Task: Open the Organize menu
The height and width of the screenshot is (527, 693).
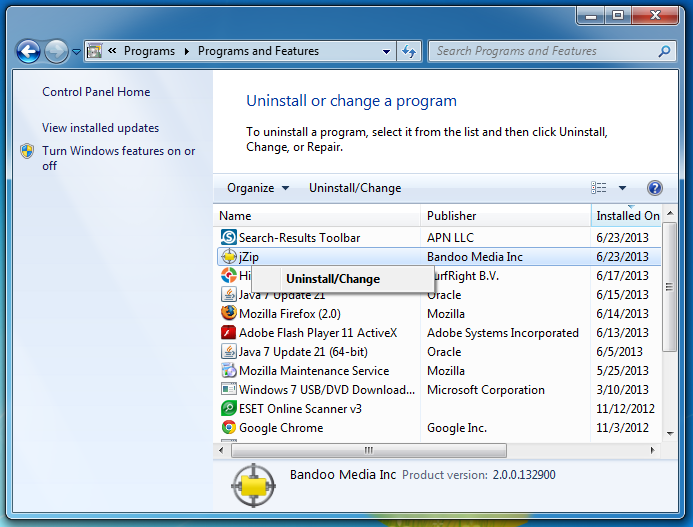Action: click(x=258, y=188)
